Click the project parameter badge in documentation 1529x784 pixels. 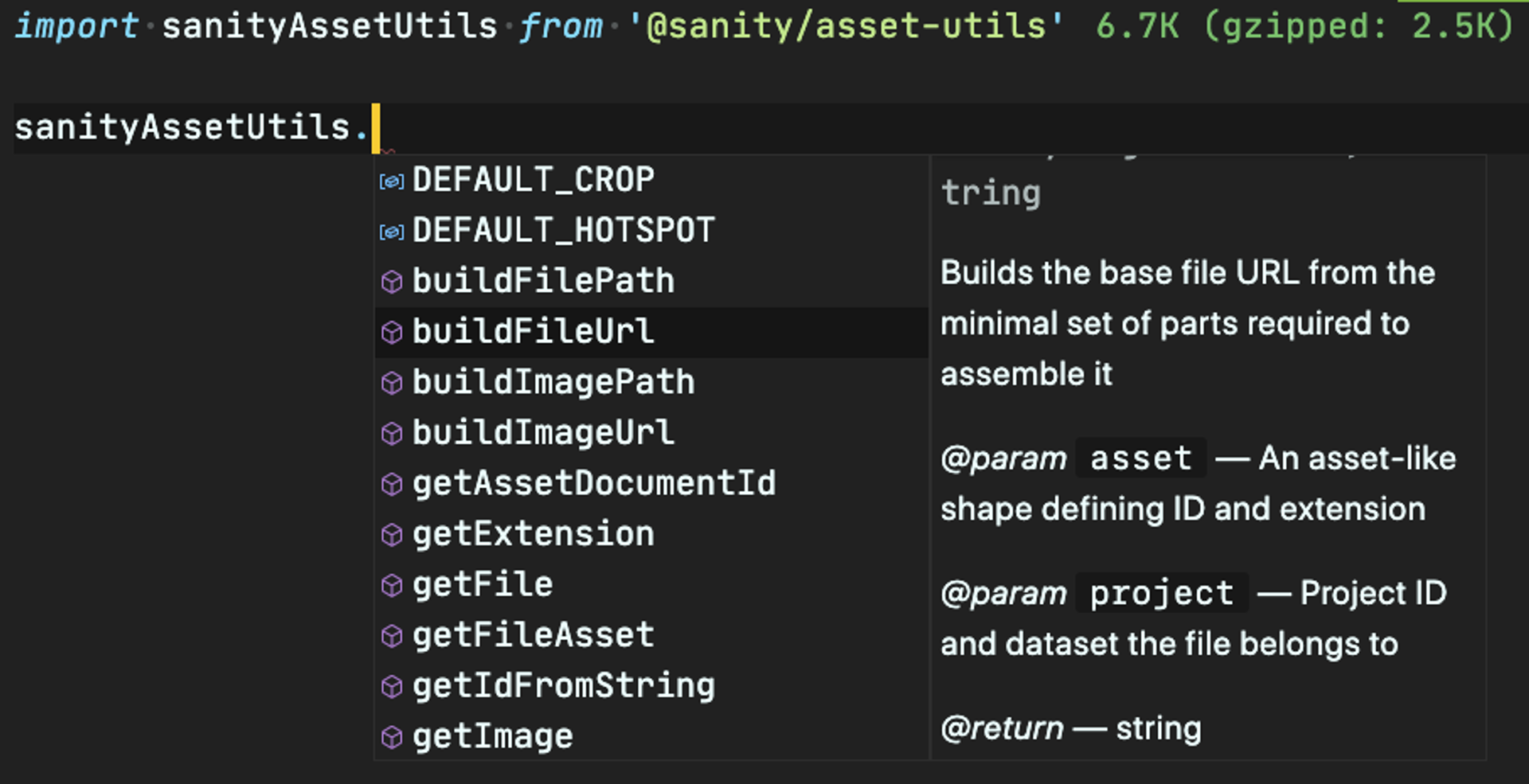1162,593
